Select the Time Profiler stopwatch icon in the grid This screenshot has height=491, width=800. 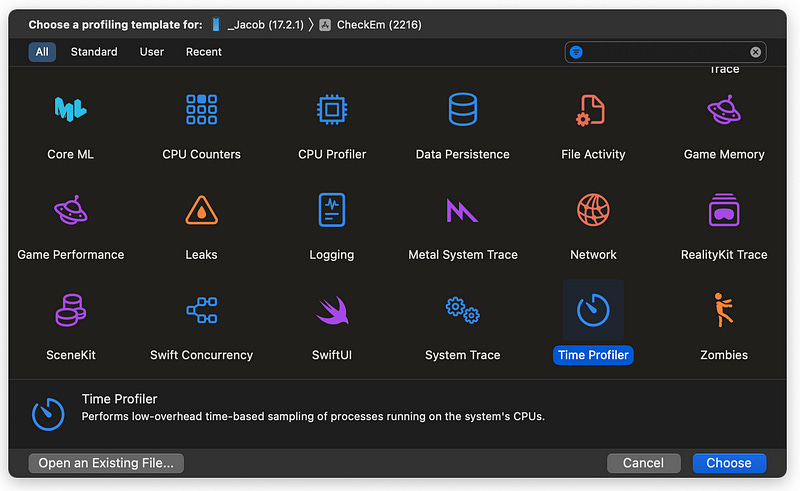pos(593,310)
